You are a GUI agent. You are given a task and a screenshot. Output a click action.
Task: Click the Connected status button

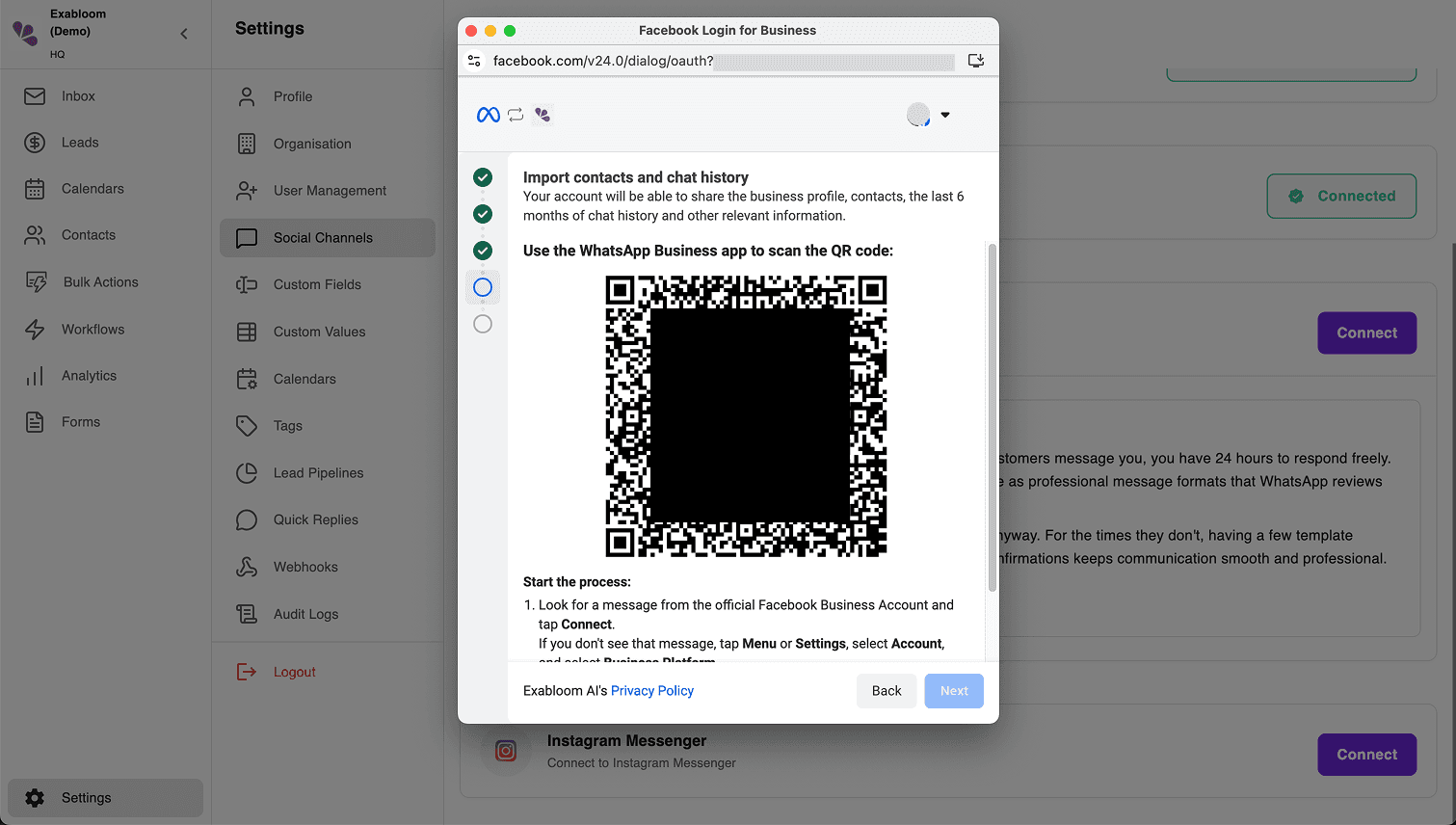[x=1341, y=196]
